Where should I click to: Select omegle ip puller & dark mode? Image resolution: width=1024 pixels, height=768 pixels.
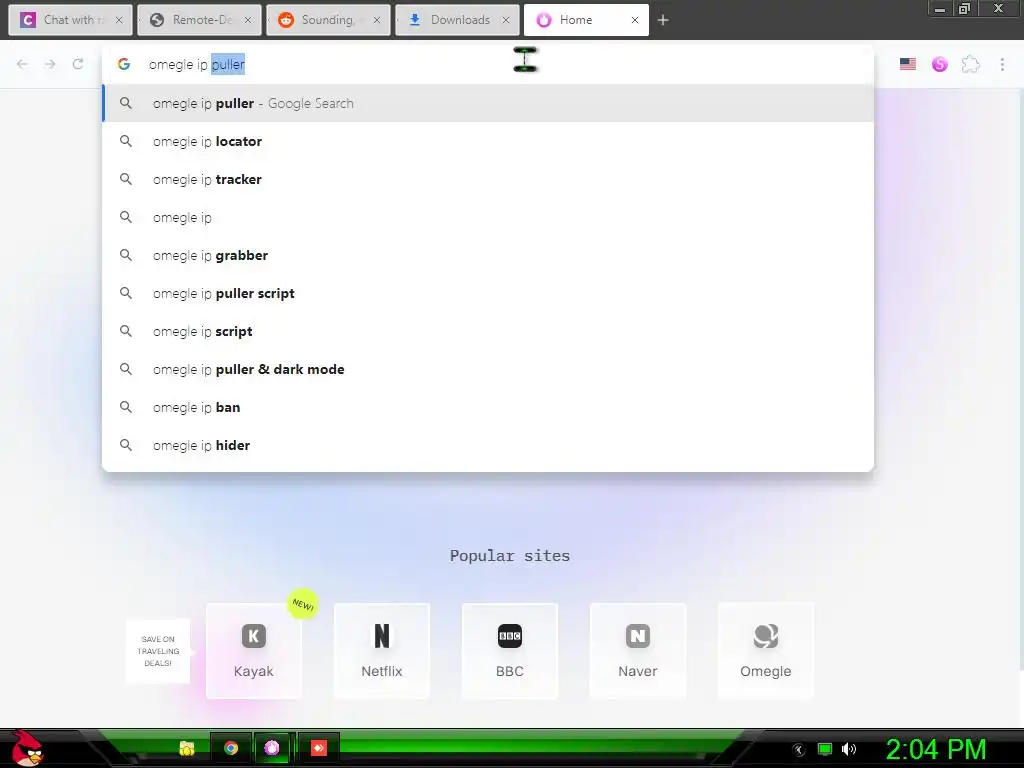[488, 369]
